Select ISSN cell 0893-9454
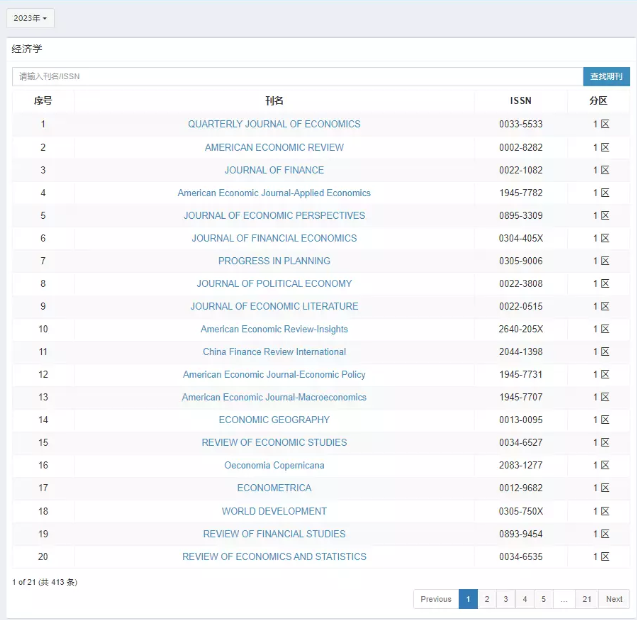637x620 pixels. pos(520,534)
